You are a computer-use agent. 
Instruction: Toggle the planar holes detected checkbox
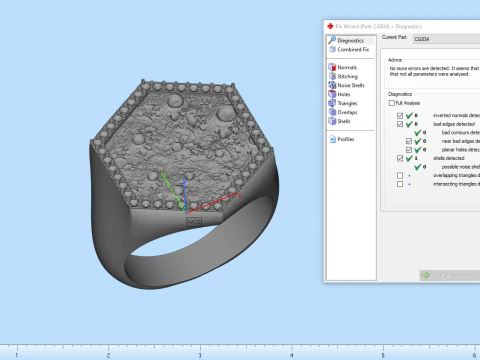409,150
